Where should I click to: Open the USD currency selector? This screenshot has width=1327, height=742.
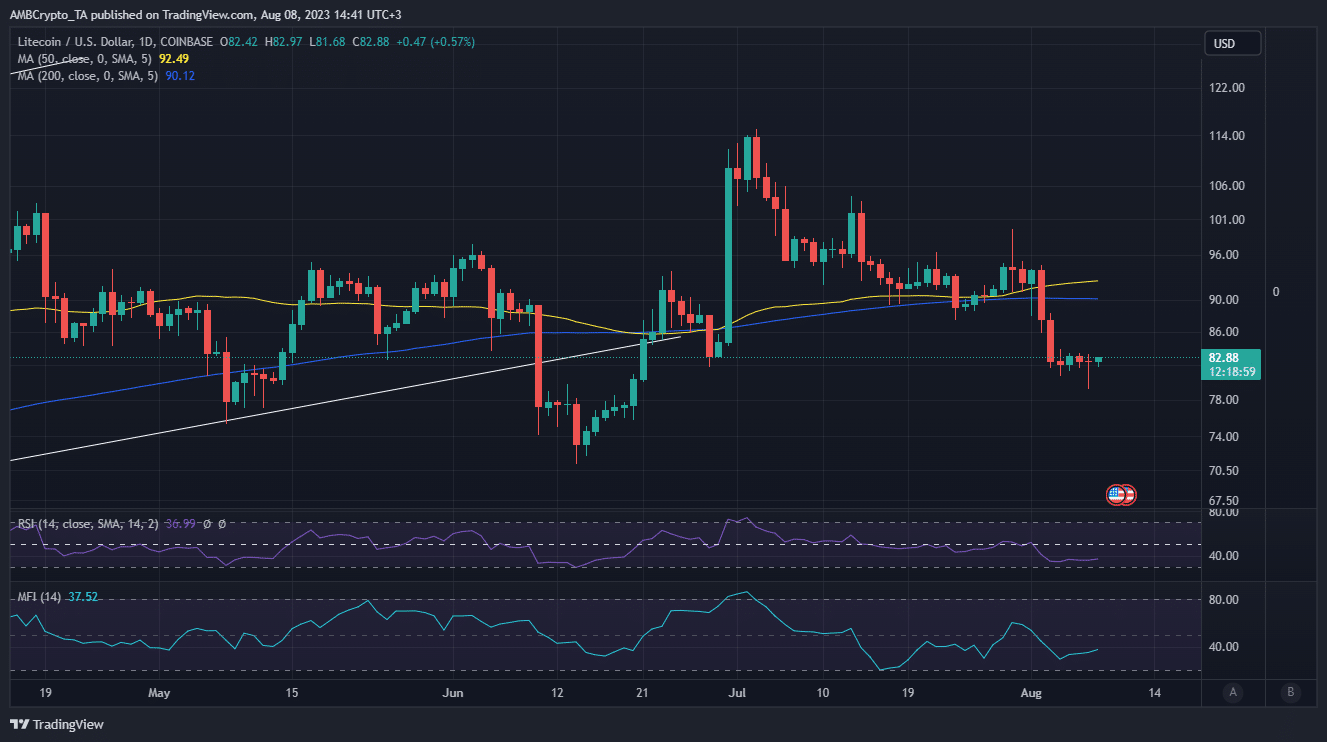tap(1232, 43)
